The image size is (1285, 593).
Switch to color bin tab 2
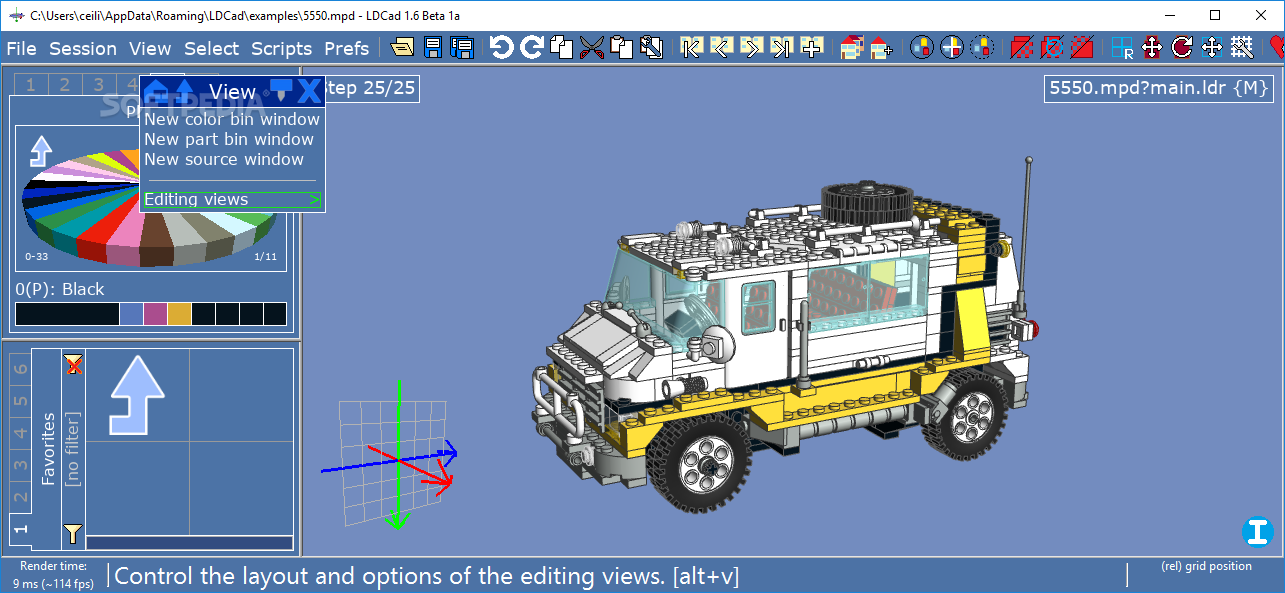[x=63, y=85]
